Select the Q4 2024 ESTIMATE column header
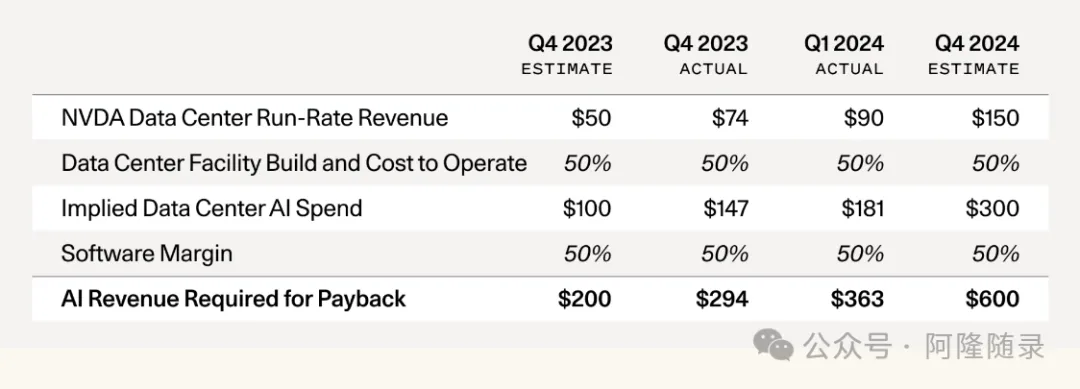The width and height of the screenshot is (1080, 389). tap(974, 55)
